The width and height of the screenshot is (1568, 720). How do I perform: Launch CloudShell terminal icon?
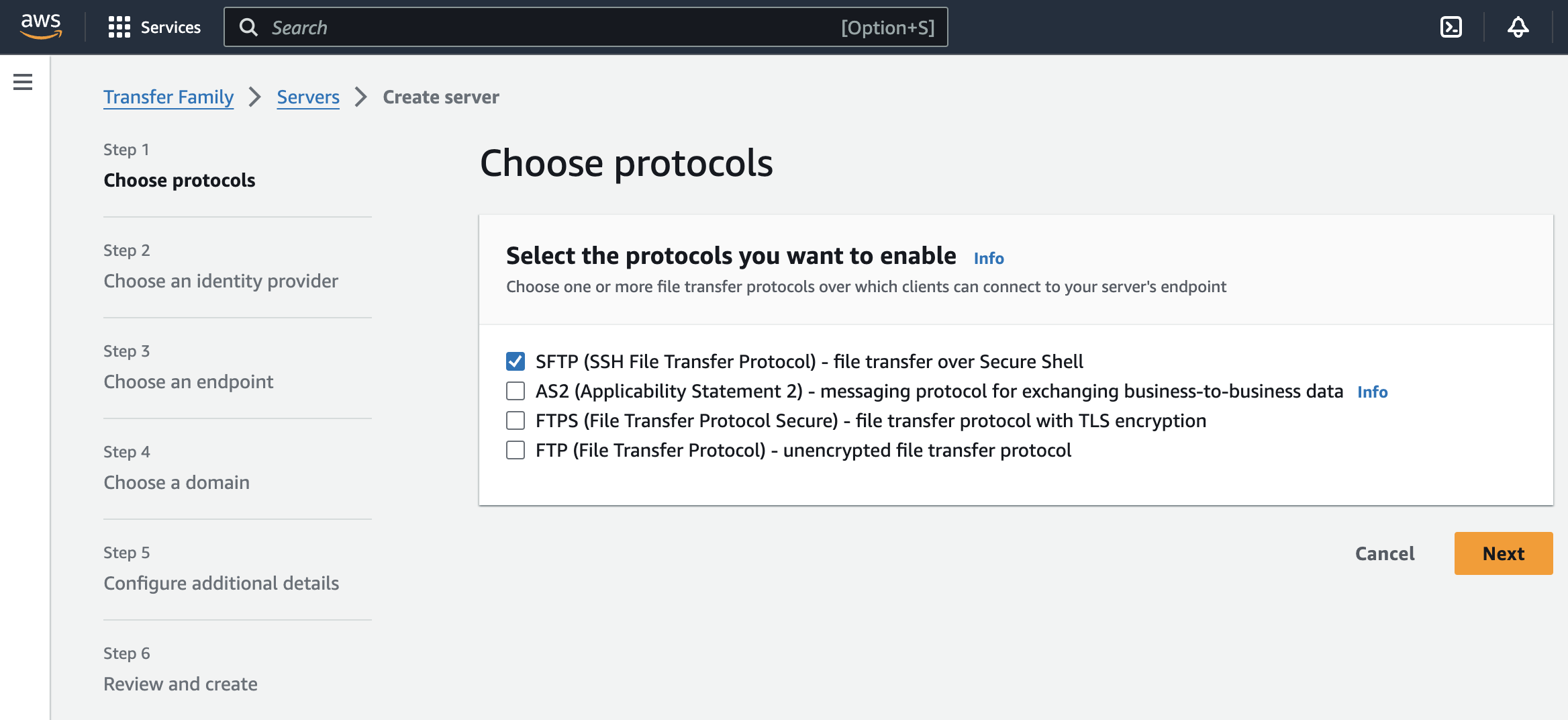point(1451,27)
